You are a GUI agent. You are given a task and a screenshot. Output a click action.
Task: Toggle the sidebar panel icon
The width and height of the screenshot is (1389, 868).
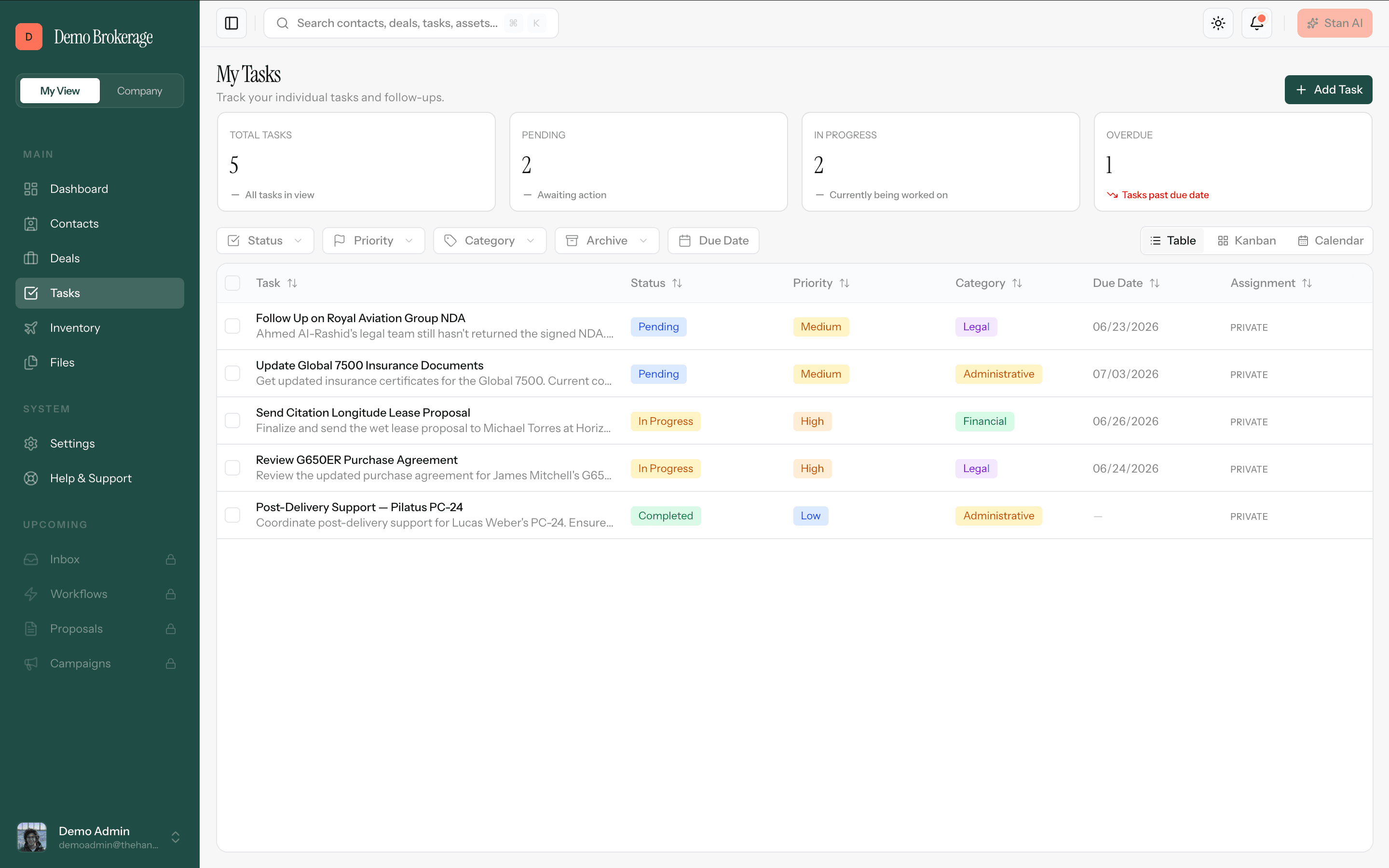click(231, 23)
